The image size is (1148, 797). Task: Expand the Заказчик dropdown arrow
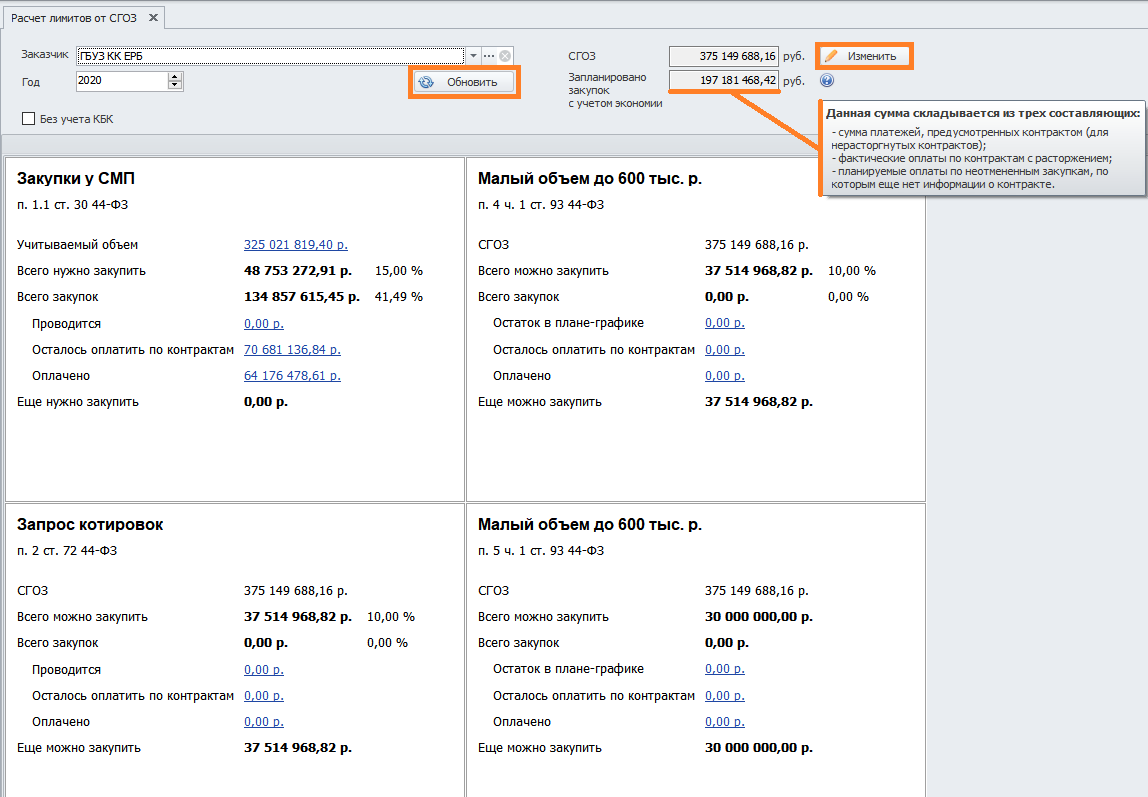click(x=474, y=56)
